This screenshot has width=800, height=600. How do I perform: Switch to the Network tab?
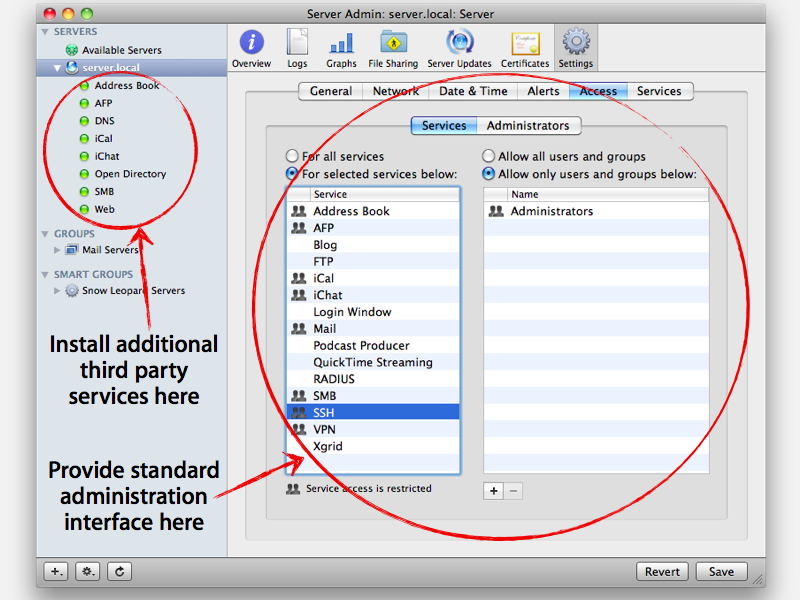tap(395, 91)
